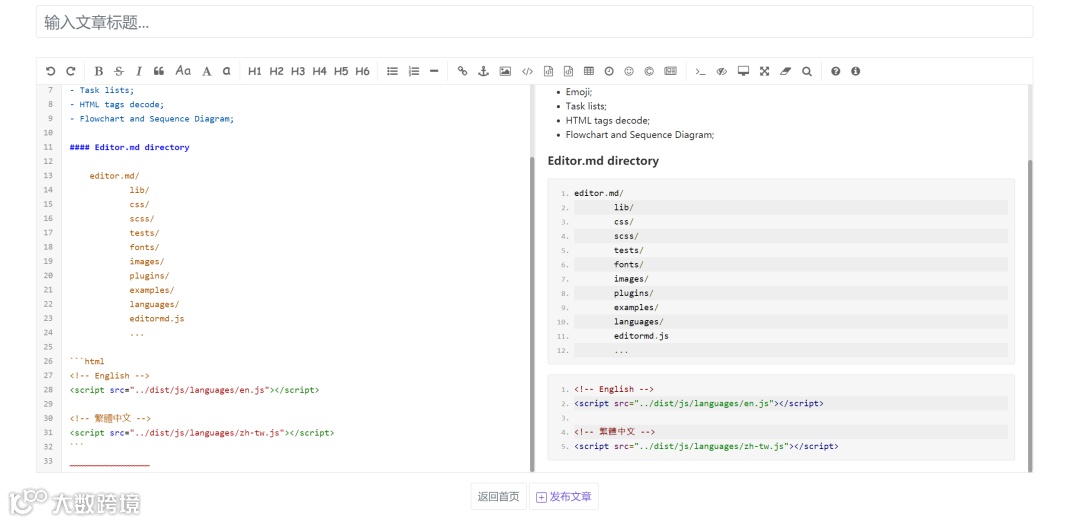Image resolution: width=1080 pixels, height=523 pixels.
Task: Insert inline code with </> icon
Action: tap(527, 71)
